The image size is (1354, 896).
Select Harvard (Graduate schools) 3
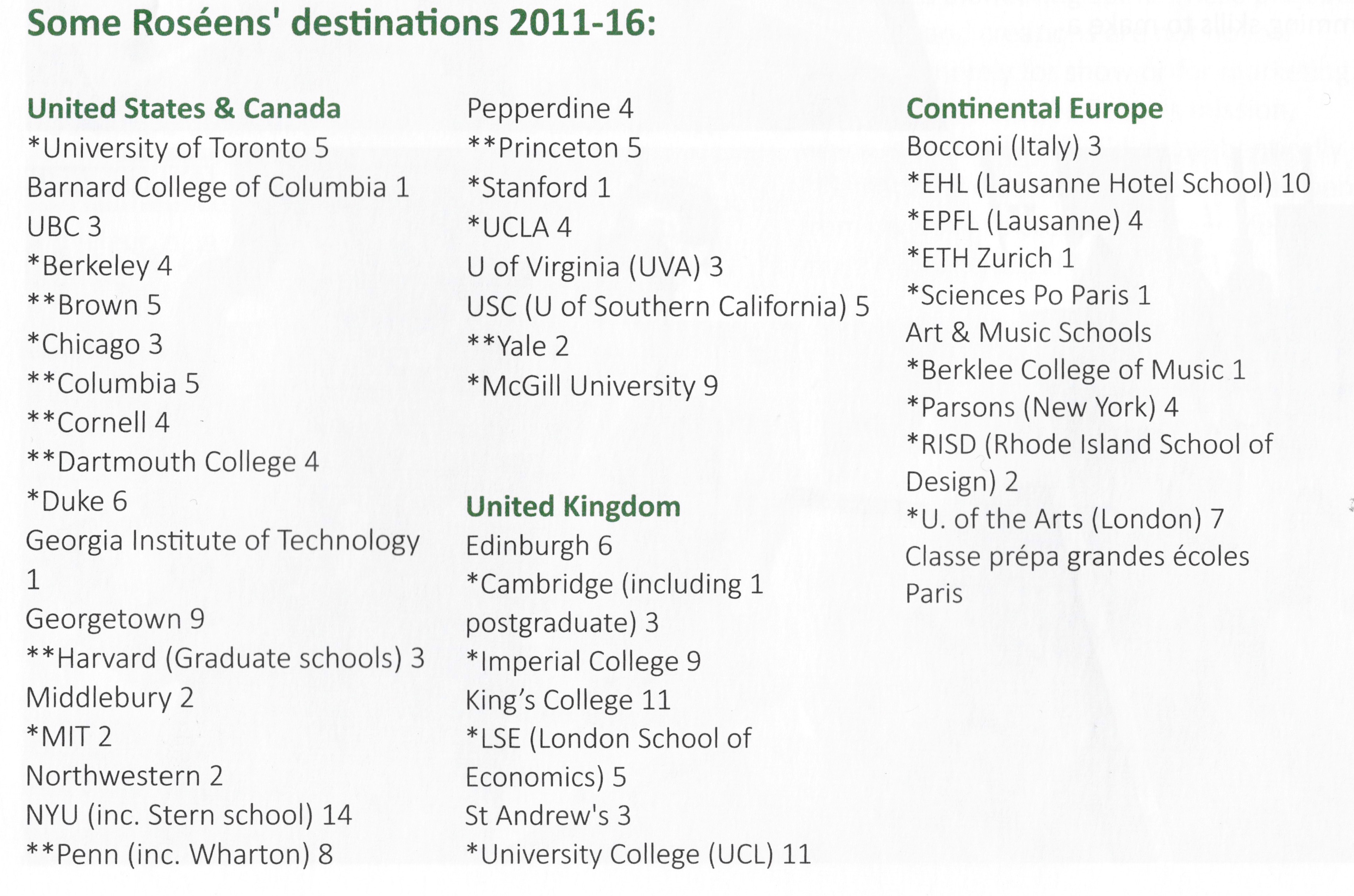[226, 659]
